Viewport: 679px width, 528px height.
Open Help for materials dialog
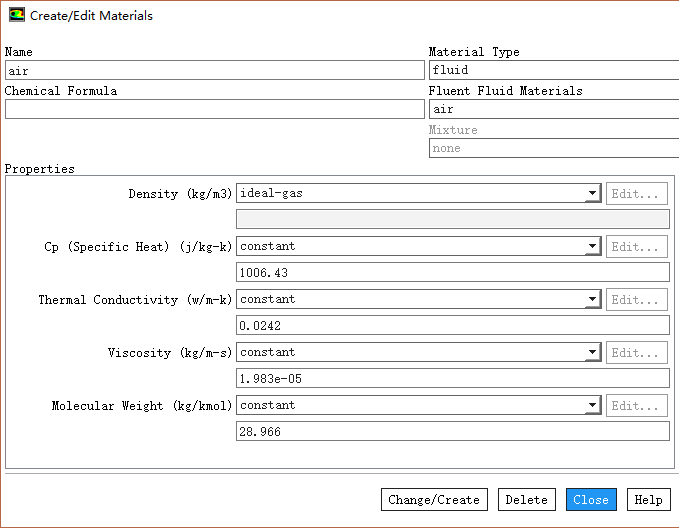pyautogui.click(x=648, y=500)
